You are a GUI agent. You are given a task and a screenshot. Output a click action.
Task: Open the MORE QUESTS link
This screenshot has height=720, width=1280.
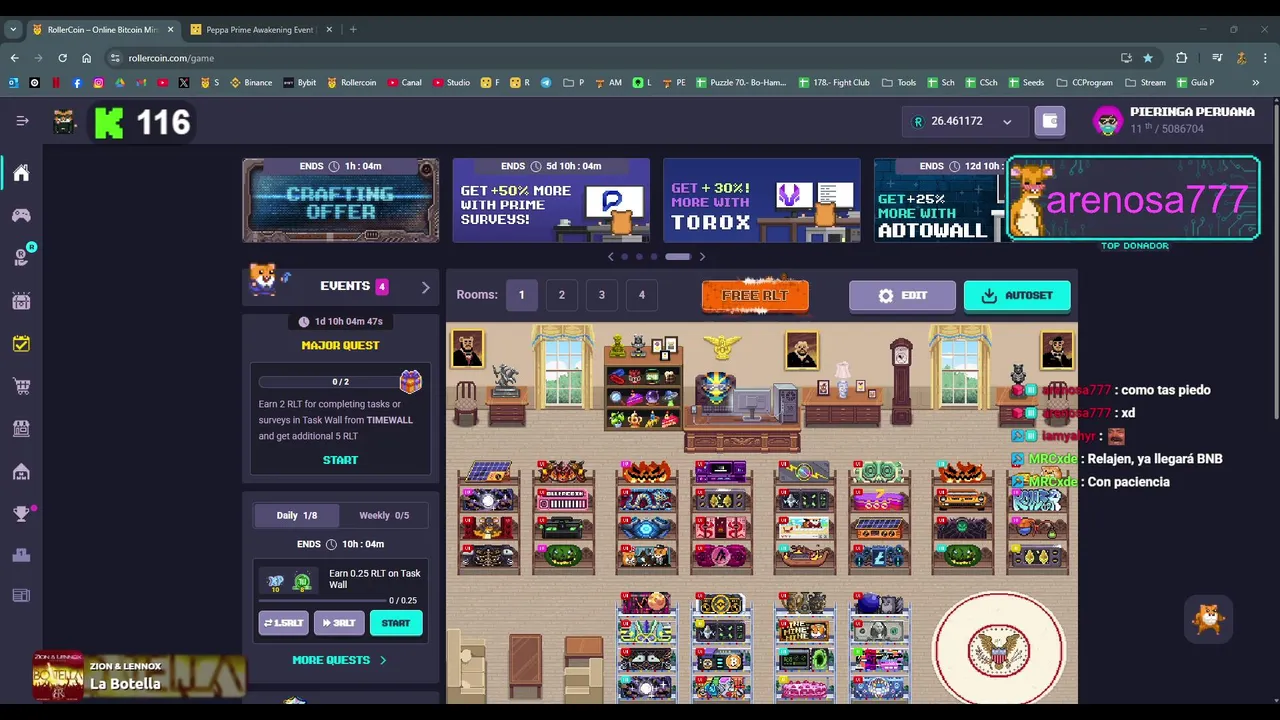[x=339, y=660]
